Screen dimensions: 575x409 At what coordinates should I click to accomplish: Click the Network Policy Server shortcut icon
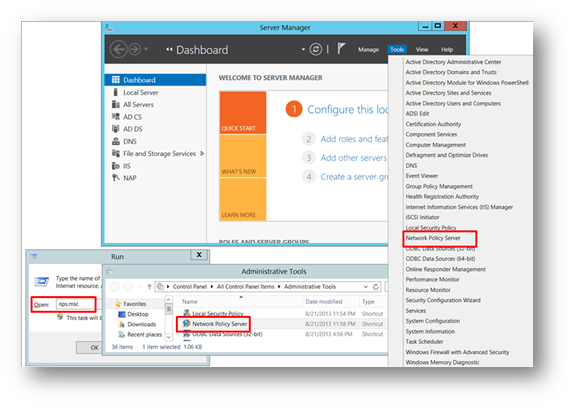tap(187, 324)
